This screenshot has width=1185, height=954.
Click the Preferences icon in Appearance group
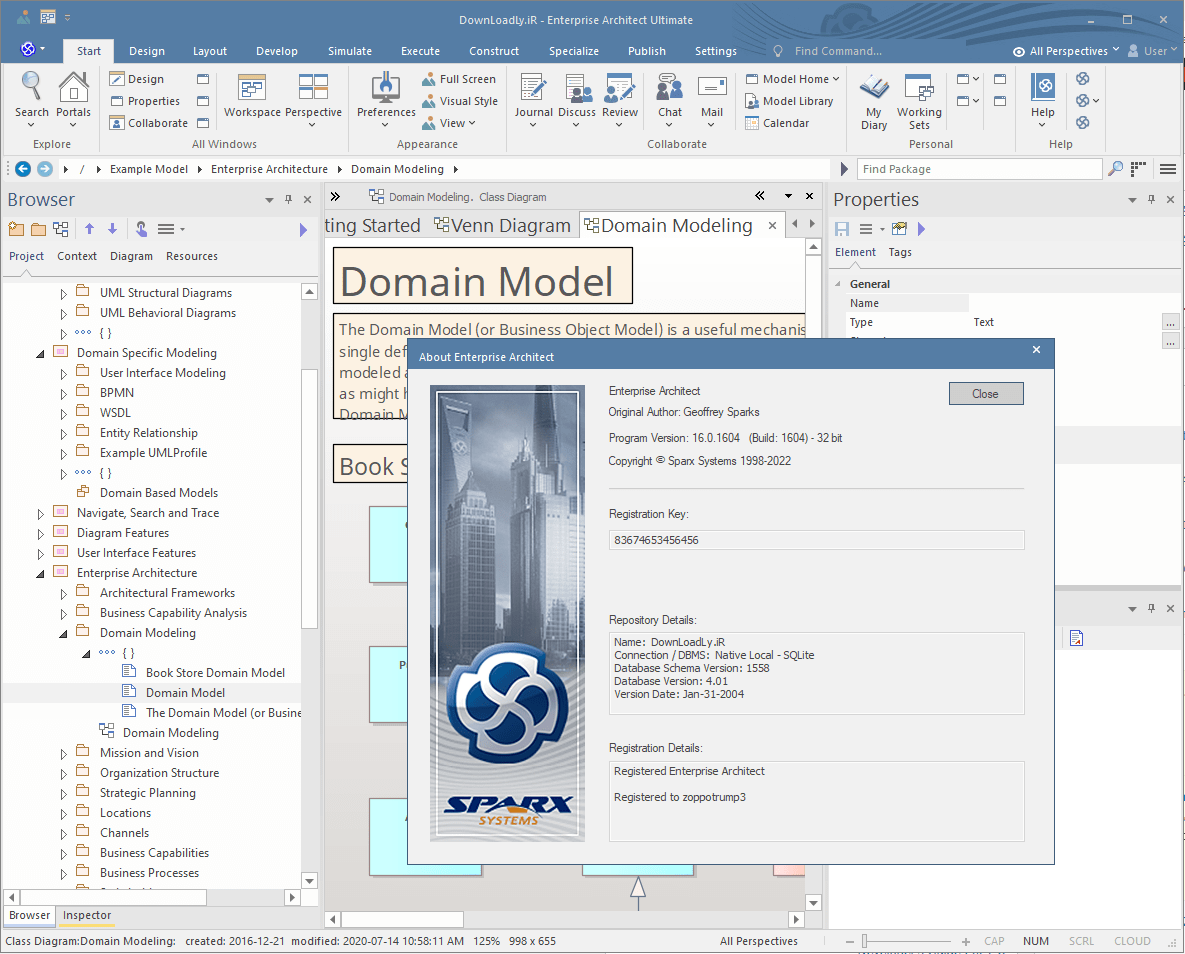385,87
